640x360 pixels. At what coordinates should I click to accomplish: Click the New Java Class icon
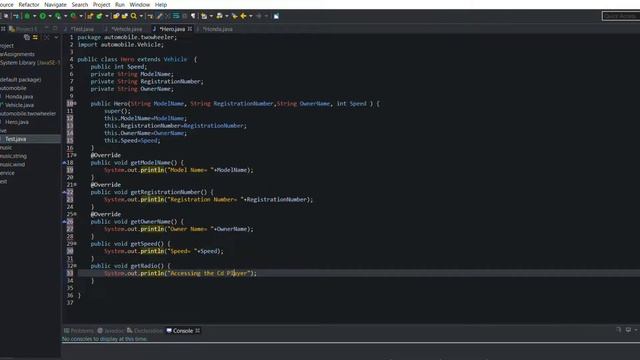[99, 16]
